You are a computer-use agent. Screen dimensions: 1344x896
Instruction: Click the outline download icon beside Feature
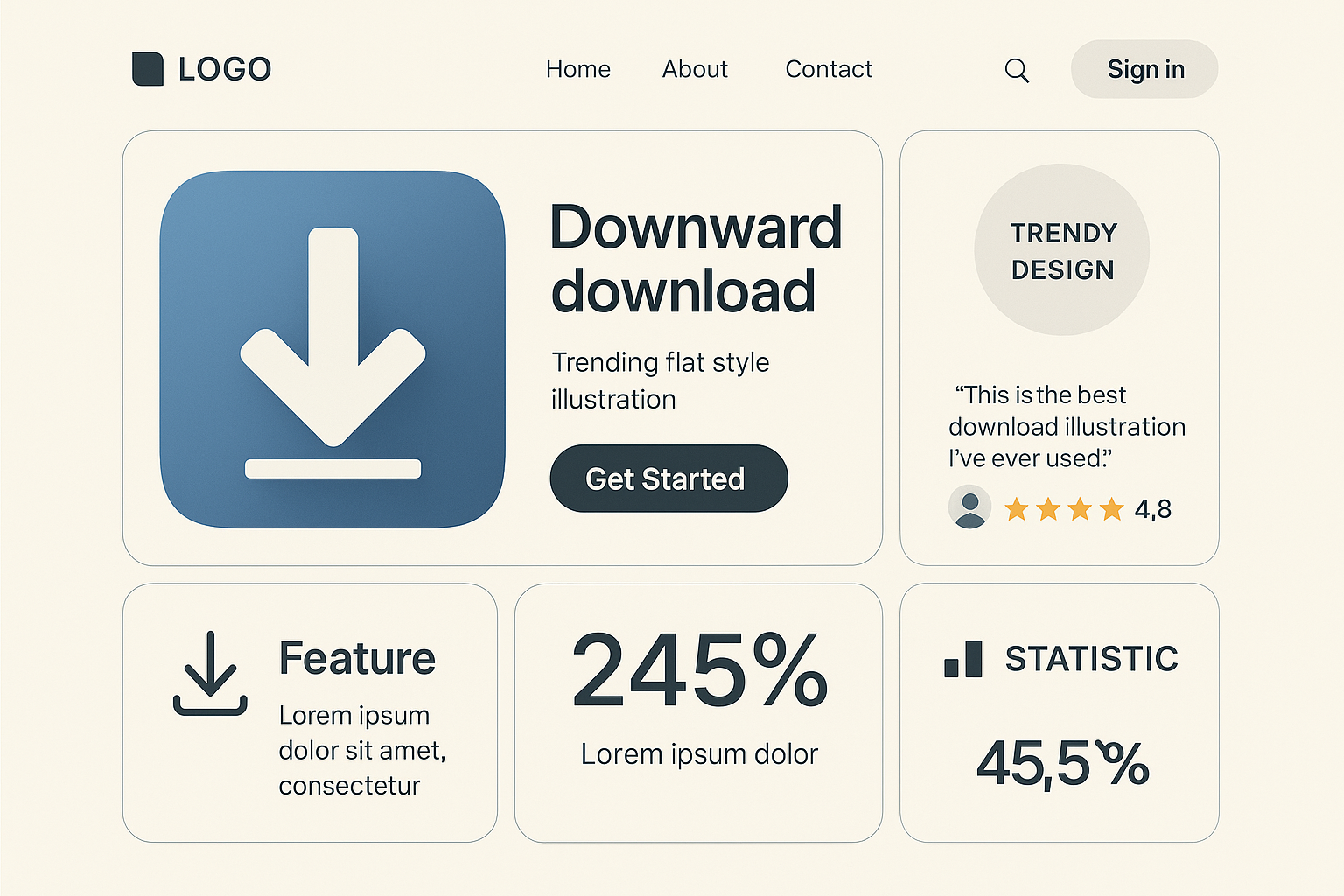point(210,674)
